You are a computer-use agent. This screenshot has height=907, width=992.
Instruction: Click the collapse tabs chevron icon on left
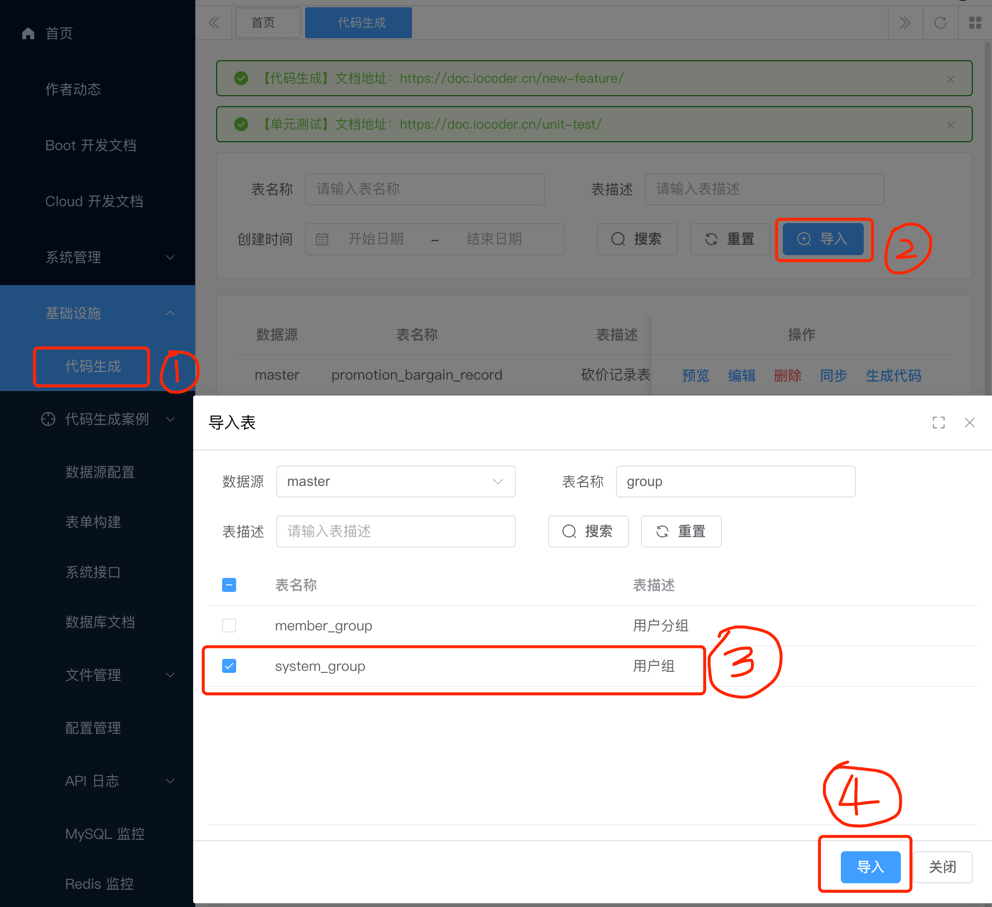(211, 22)
